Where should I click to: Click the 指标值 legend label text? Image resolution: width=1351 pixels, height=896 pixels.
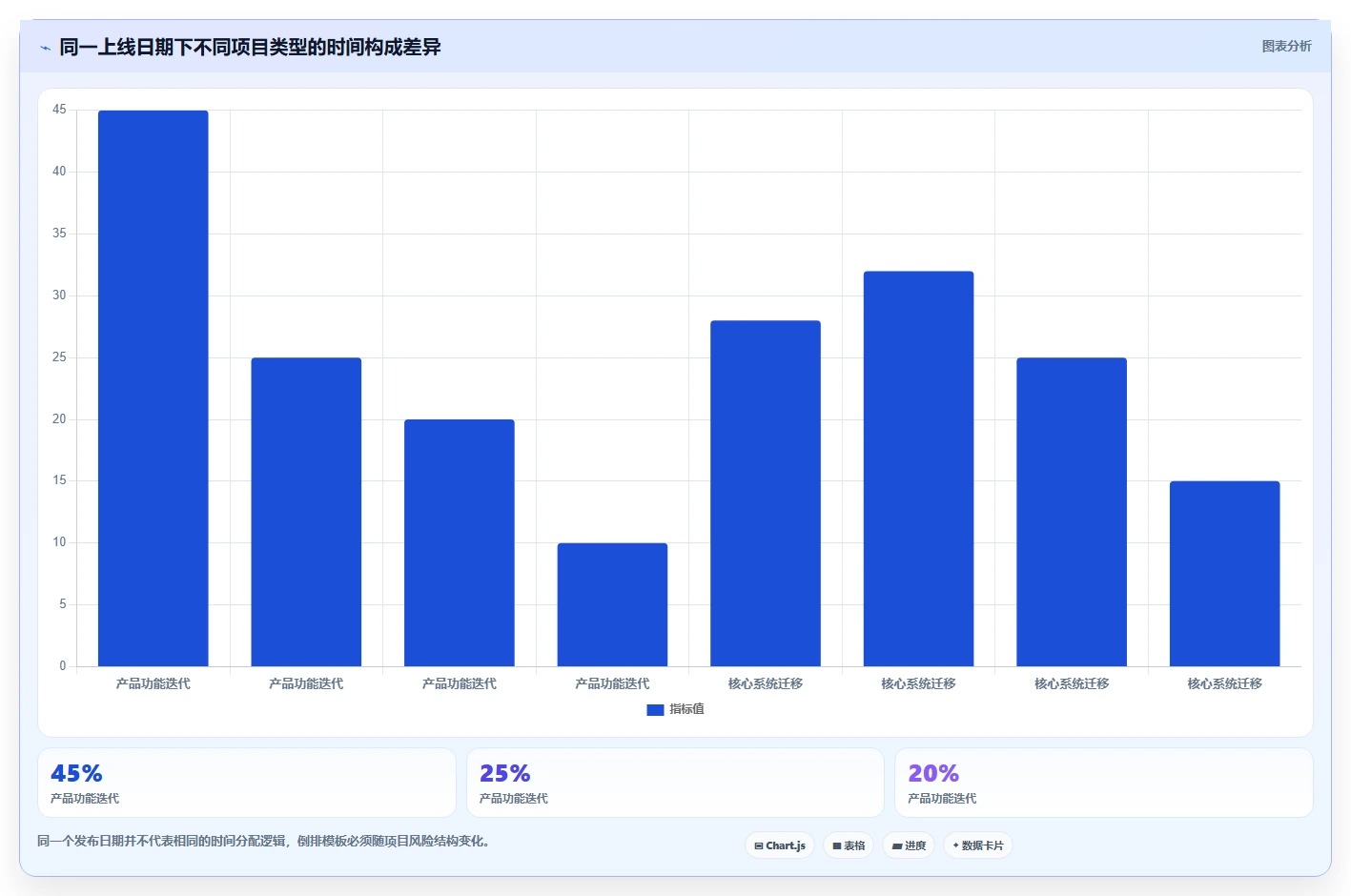click(686, 709)
